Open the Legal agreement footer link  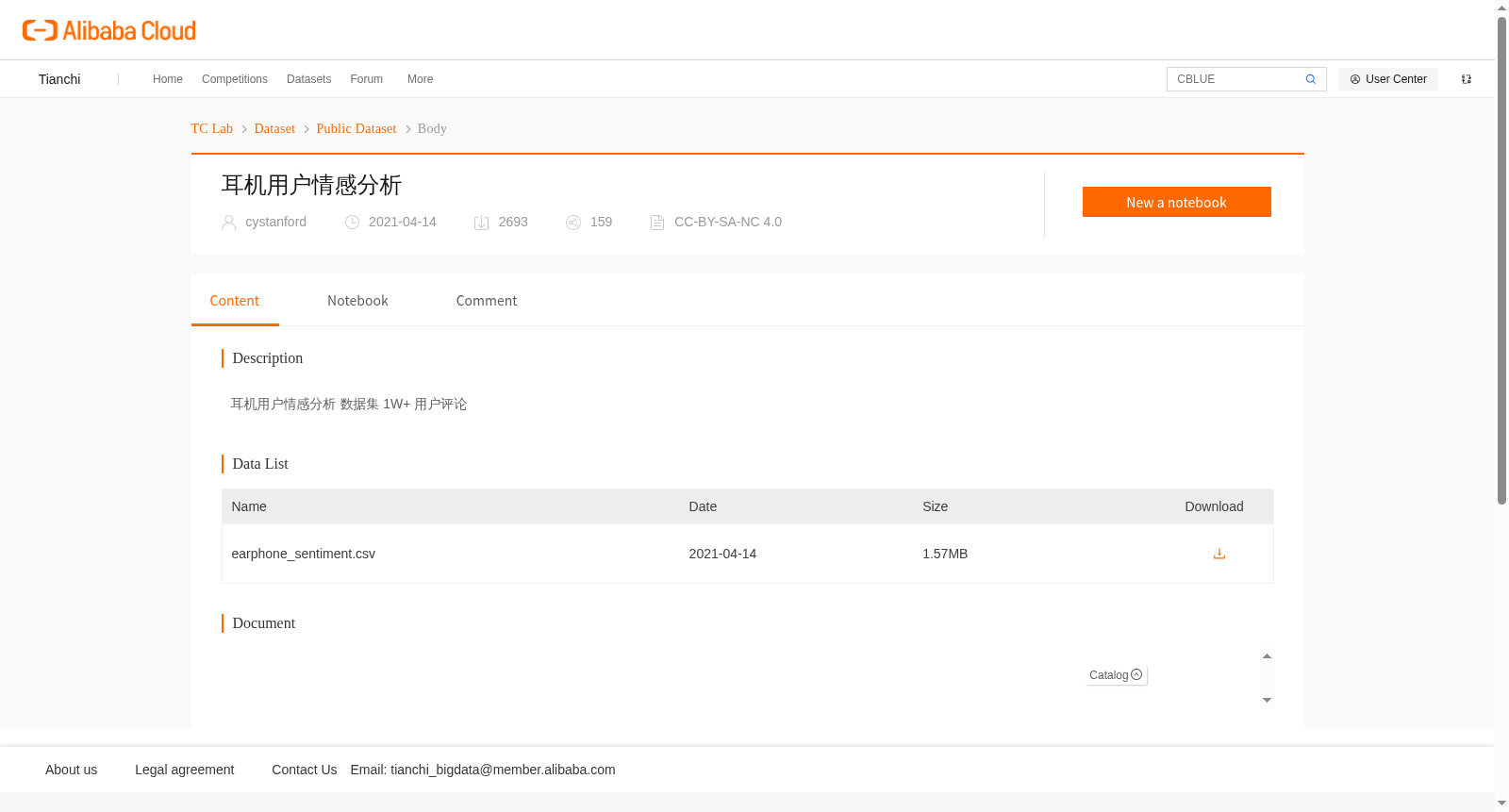point(184,770)
